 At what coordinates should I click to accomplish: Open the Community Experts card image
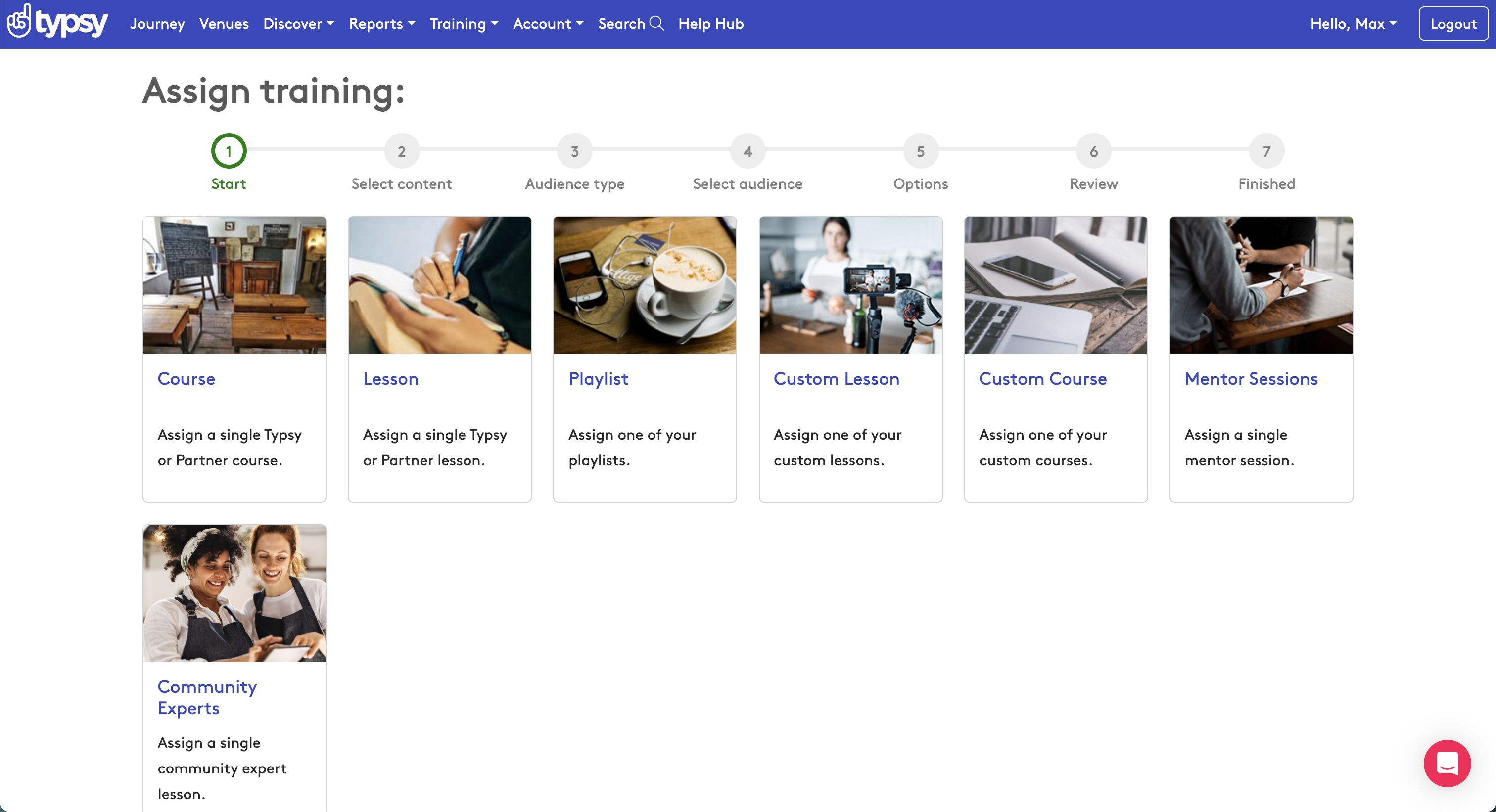[x=234, y=592]
